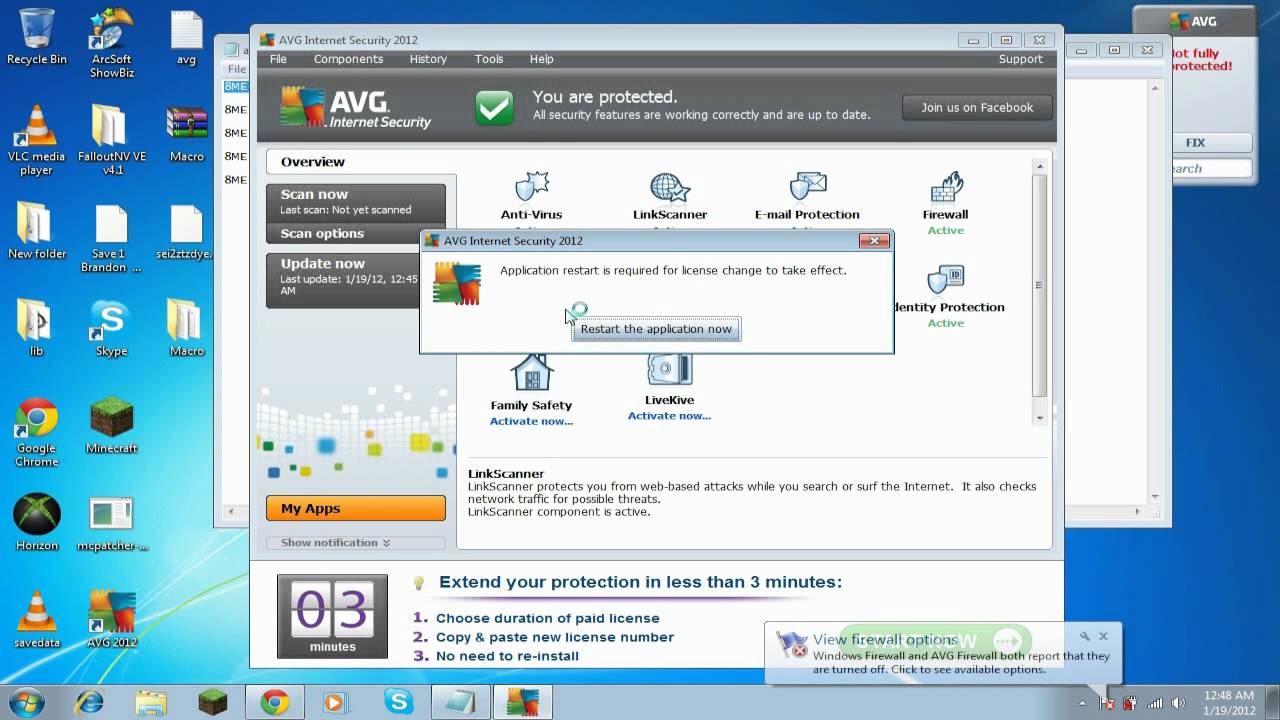The width and height of the screenshot is (1280, 720).
Task: Open the File menu in AVG
Action: click(278, 59)
